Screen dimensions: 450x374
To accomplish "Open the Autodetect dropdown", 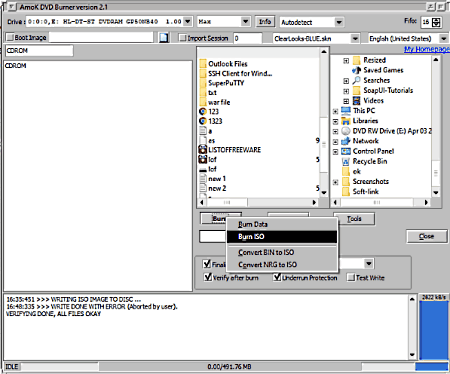I will pyautogui.click(x=339, y=22).
